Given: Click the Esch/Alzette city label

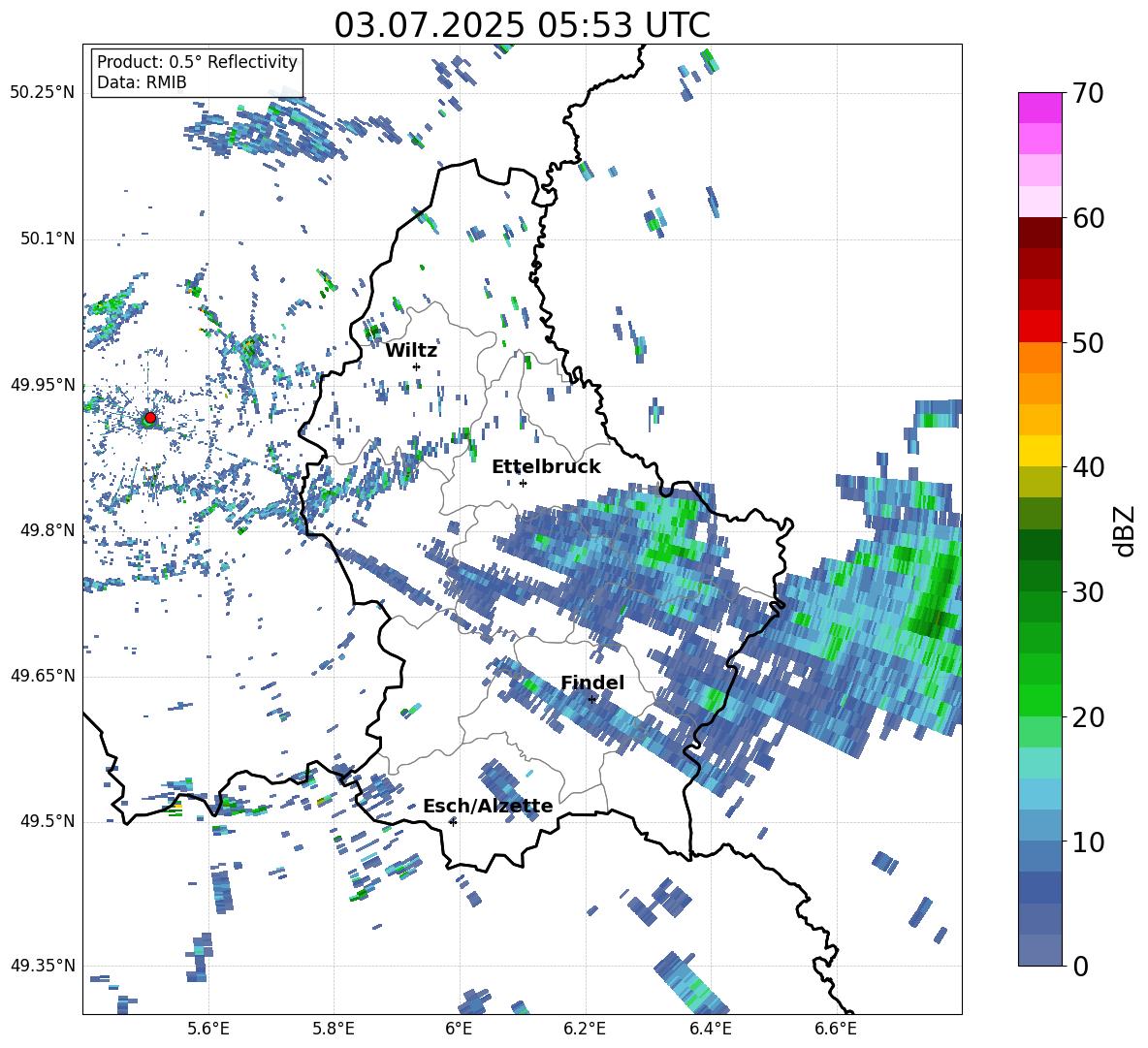Looking at the screenshot, I should (489, 807).
